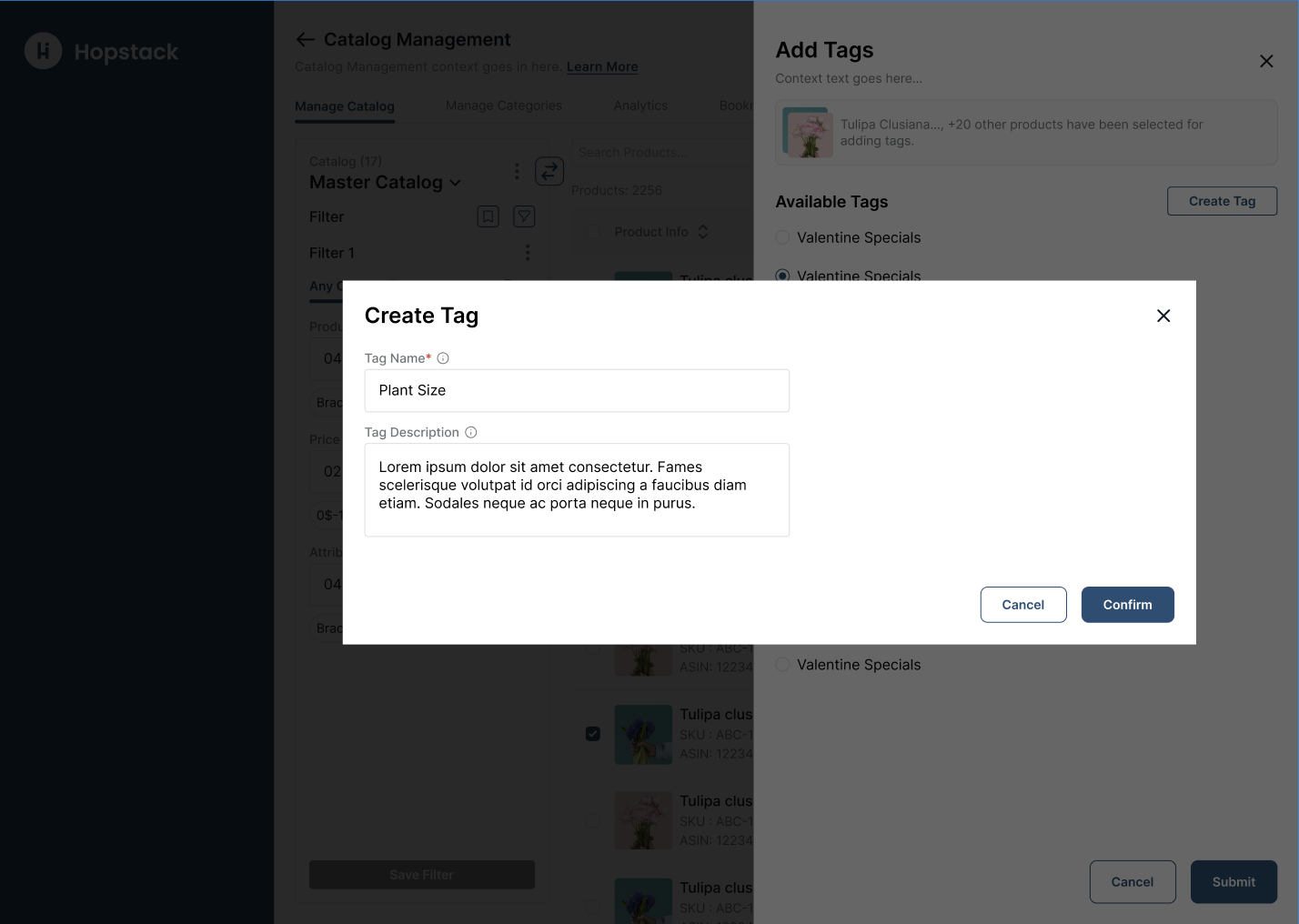The image size is (1299, 924).
Task: Click the Hopstack logo icon
Action: (x=43, y=52)
